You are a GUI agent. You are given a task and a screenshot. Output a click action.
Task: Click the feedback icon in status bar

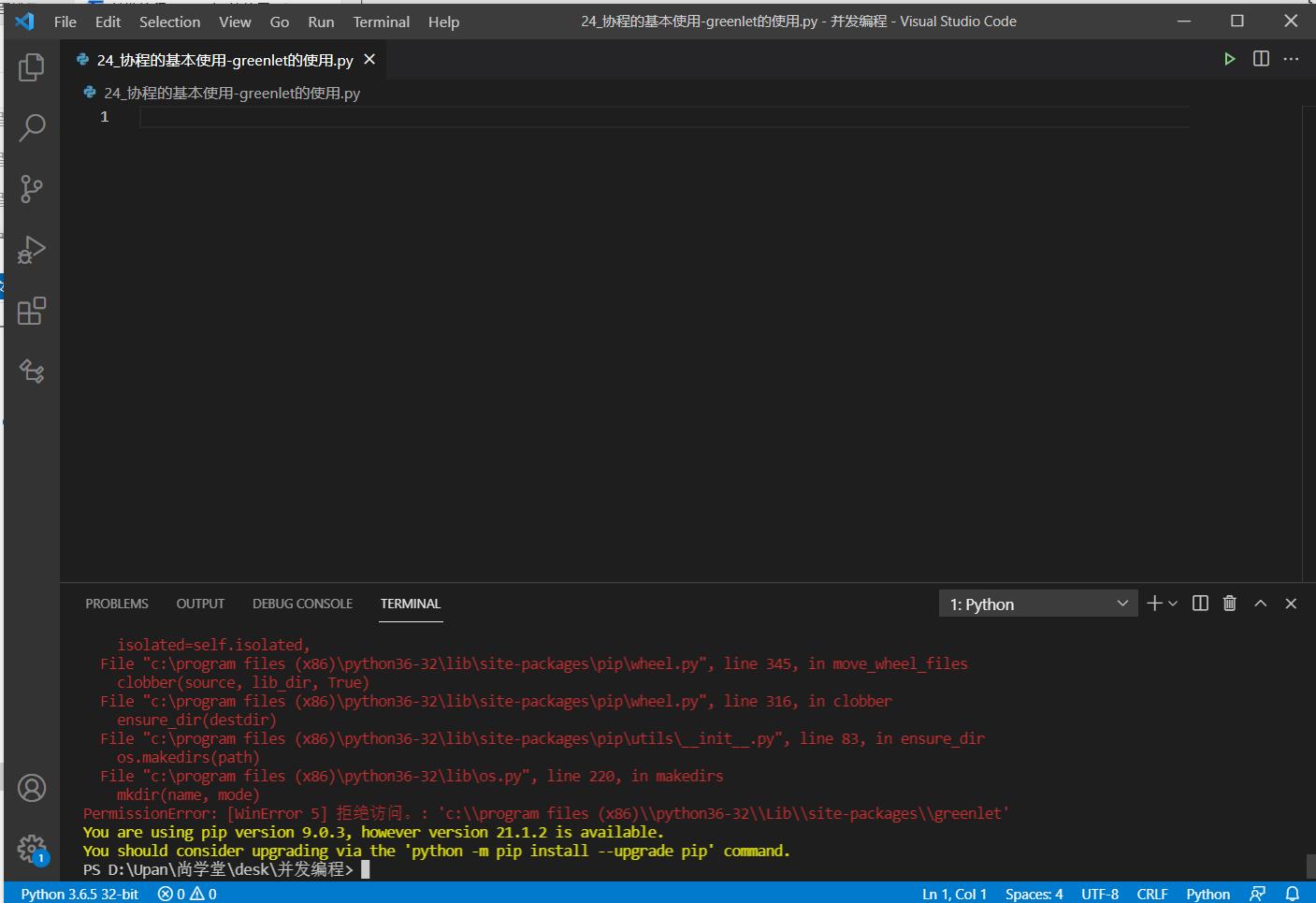pos(1258,894)
